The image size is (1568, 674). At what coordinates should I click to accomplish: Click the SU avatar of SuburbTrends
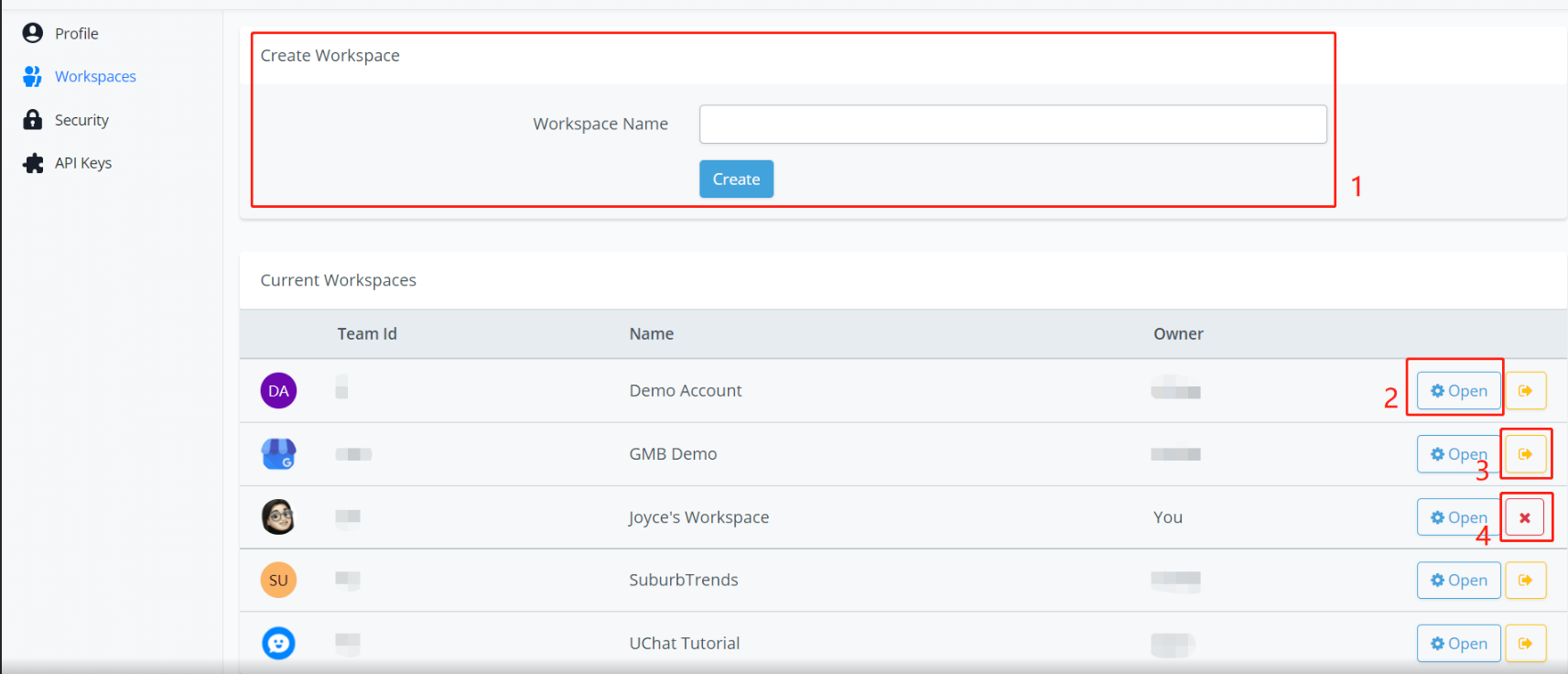(278, 581)
